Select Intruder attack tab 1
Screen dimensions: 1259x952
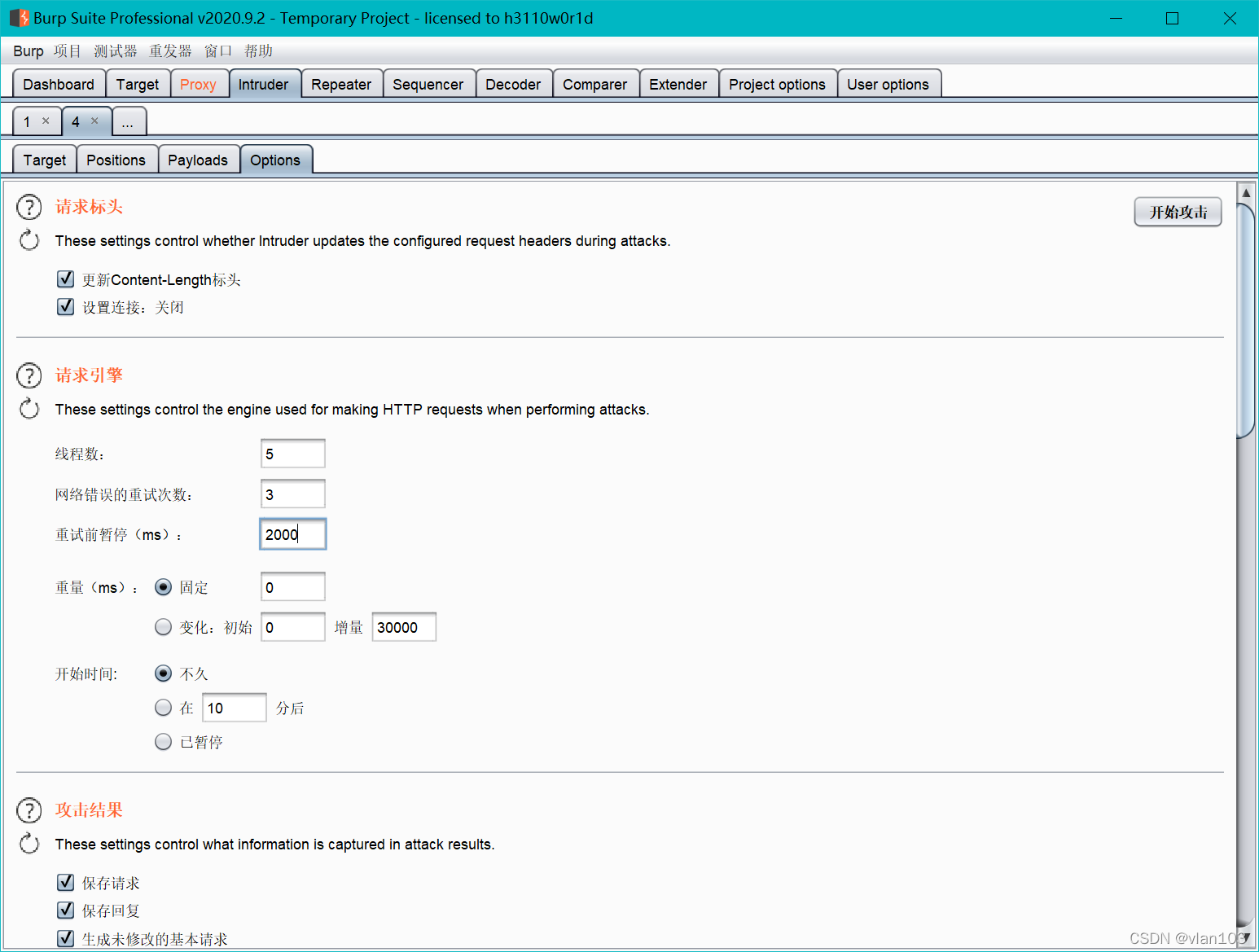point(27,121)
